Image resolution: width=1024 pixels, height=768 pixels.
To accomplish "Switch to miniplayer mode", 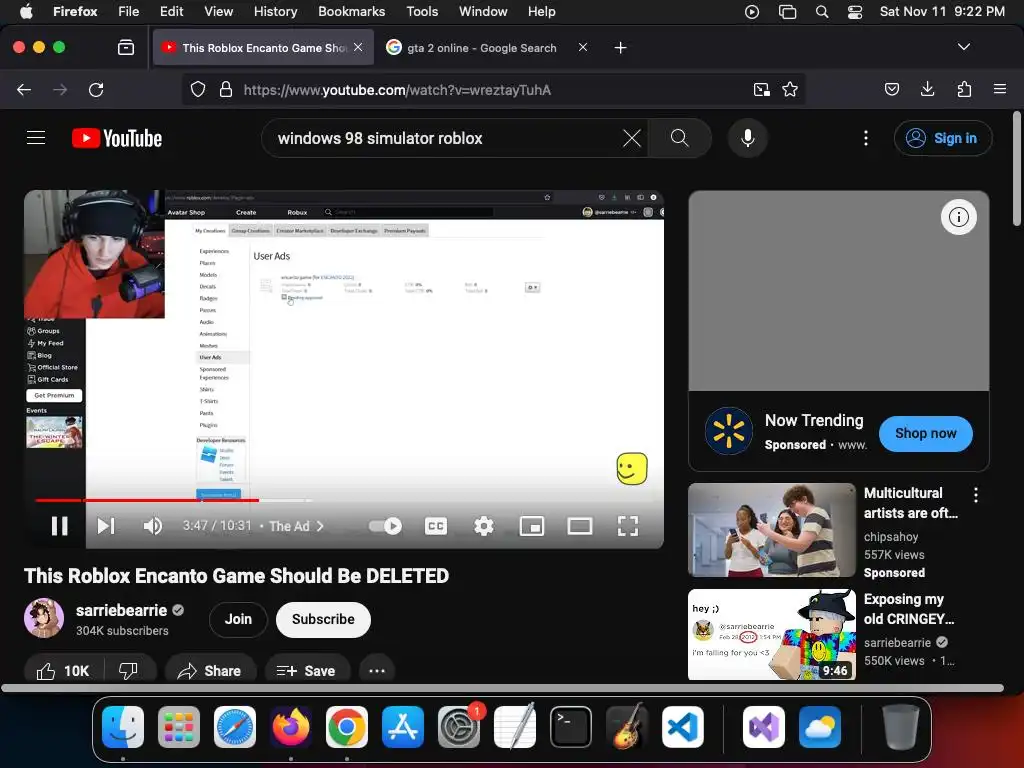I will click(x=532, y=526).
